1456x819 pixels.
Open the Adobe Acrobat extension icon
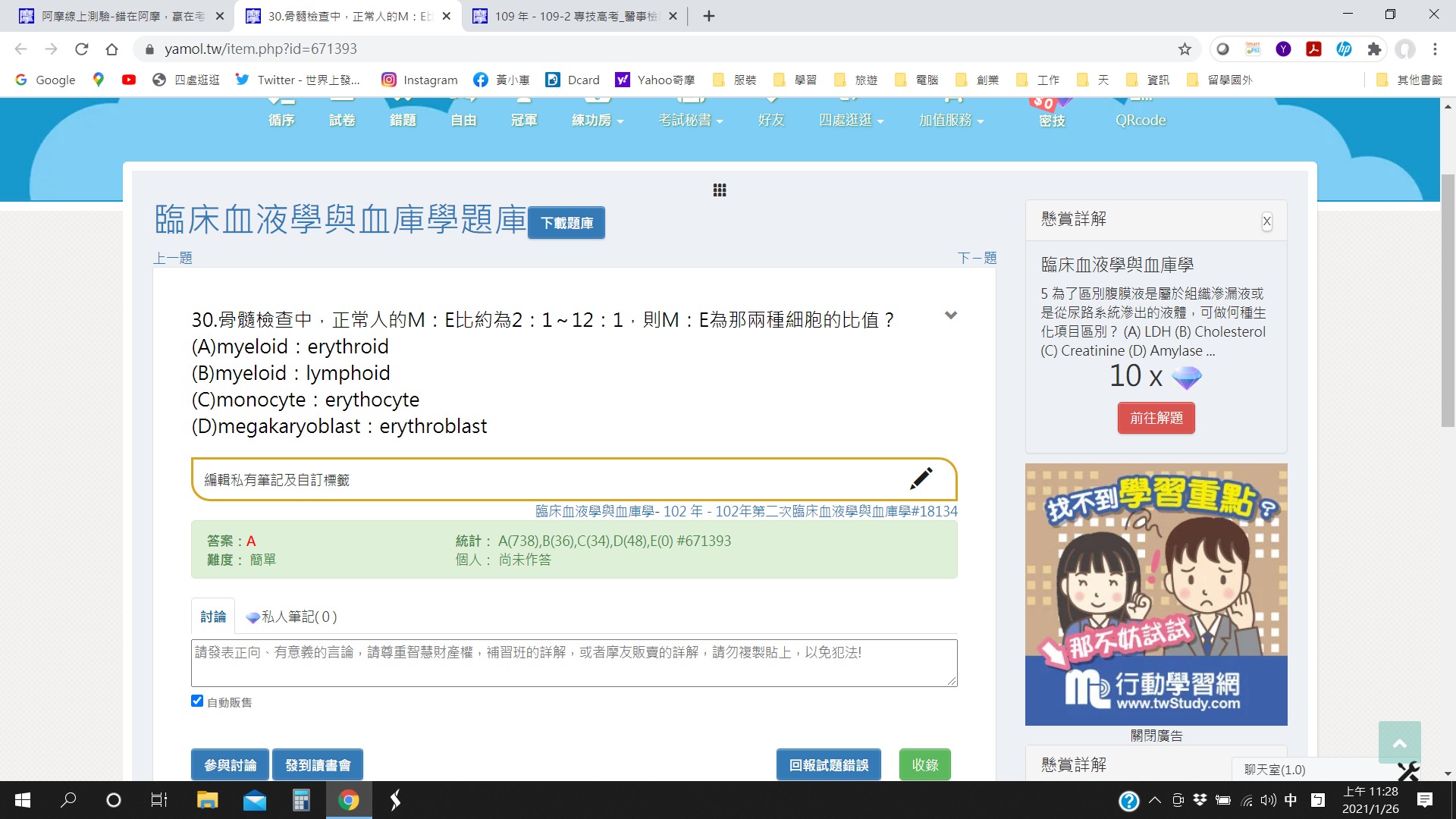tap(1313, 49)
